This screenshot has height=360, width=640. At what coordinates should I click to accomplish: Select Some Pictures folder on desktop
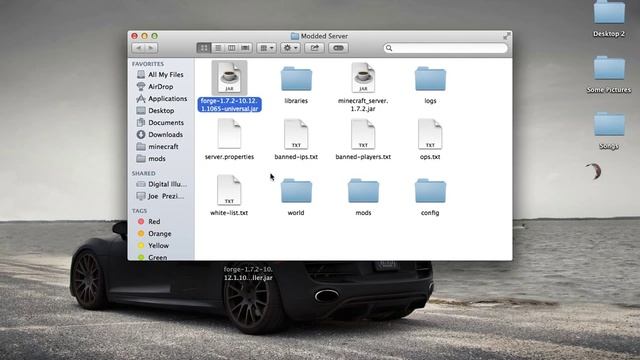(609, 68)
